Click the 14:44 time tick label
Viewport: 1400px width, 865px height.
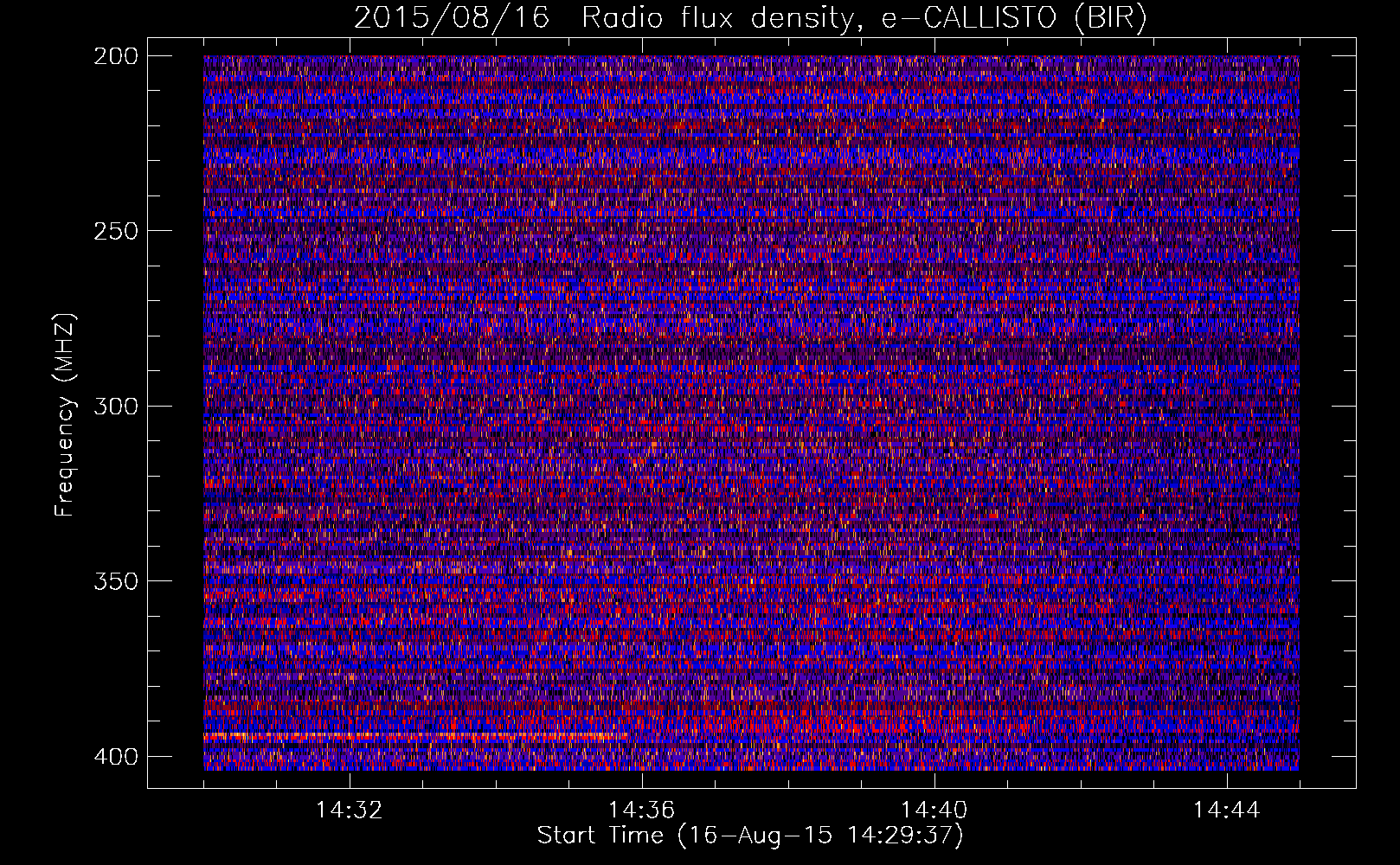click(1227, 811)
